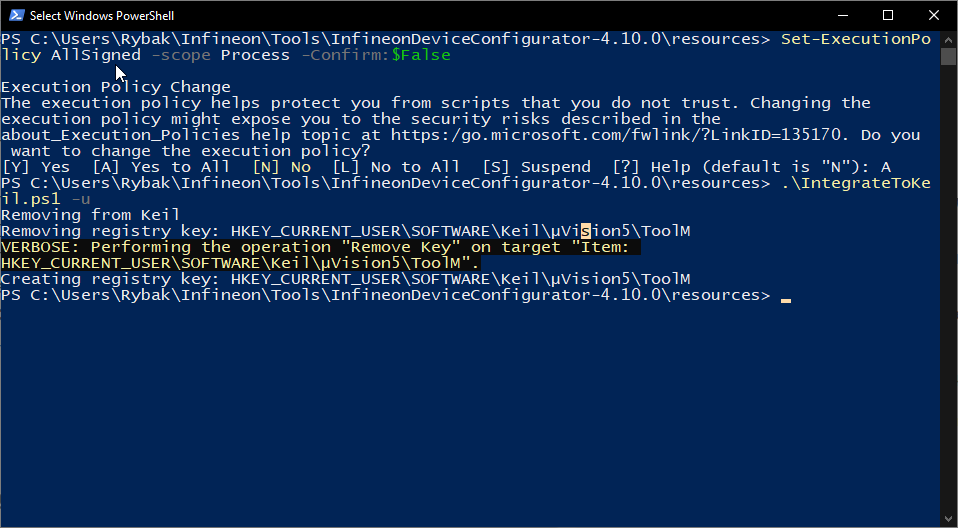Click the blinking cursor at the last prompt
The width and height of the screenshot is (958, 528).
coord(786,300)
